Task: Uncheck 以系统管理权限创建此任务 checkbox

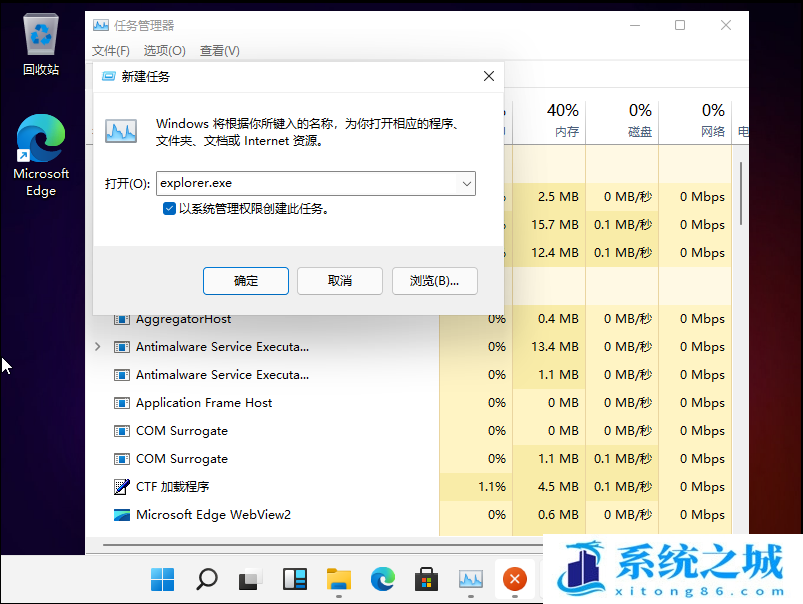Action: (169, 209)
